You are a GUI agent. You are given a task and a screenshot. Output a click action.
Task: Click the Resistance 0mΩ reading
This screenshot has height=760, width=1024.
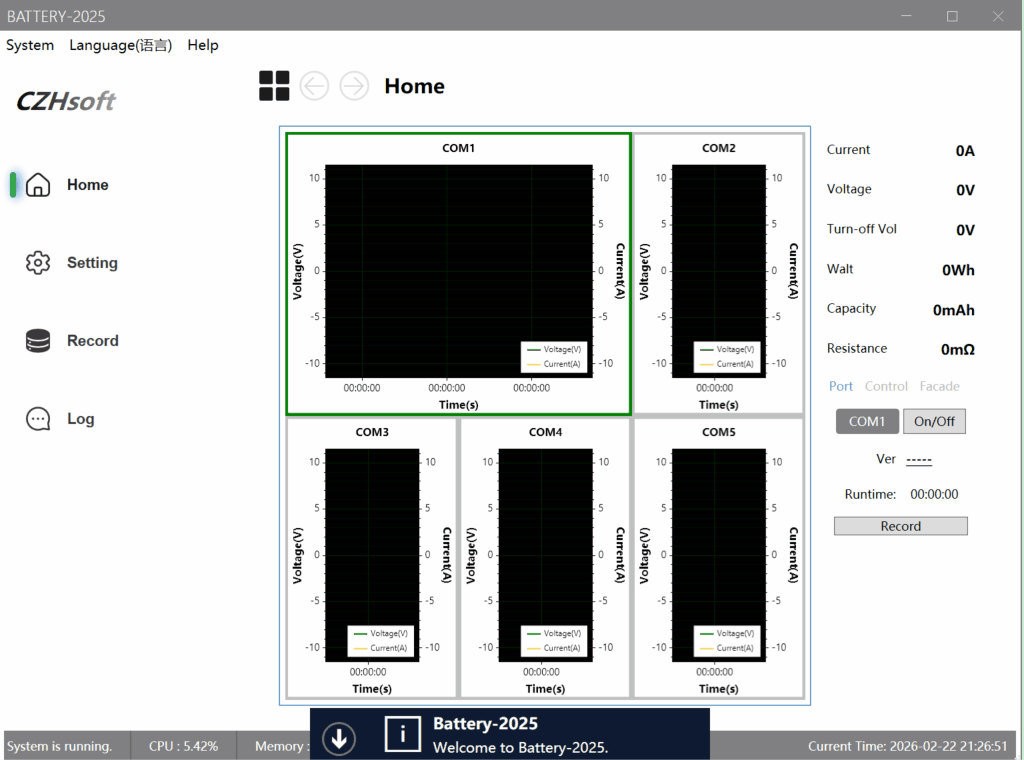coord(958,349)
